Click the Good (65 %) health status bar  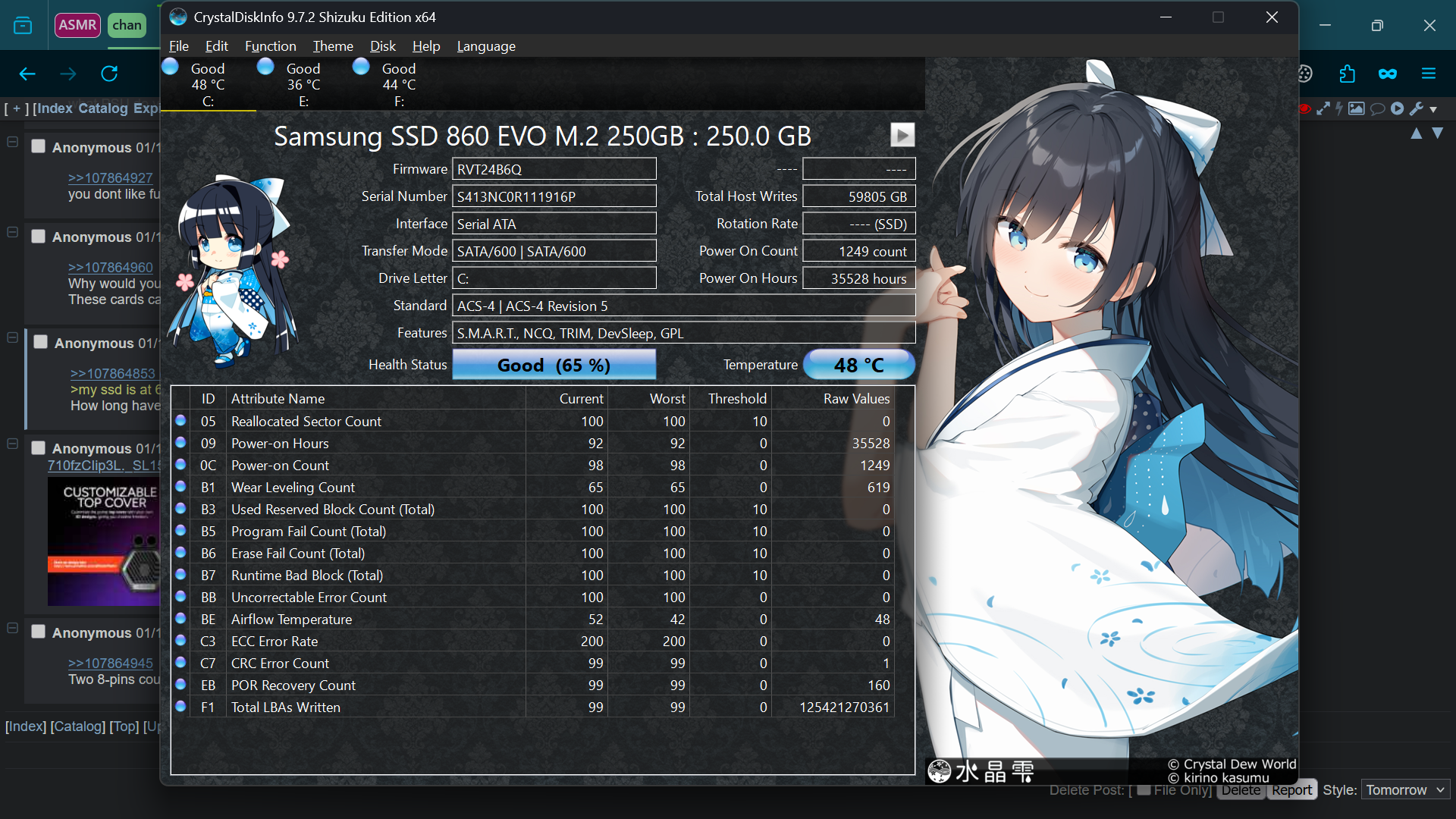[554, 365]
